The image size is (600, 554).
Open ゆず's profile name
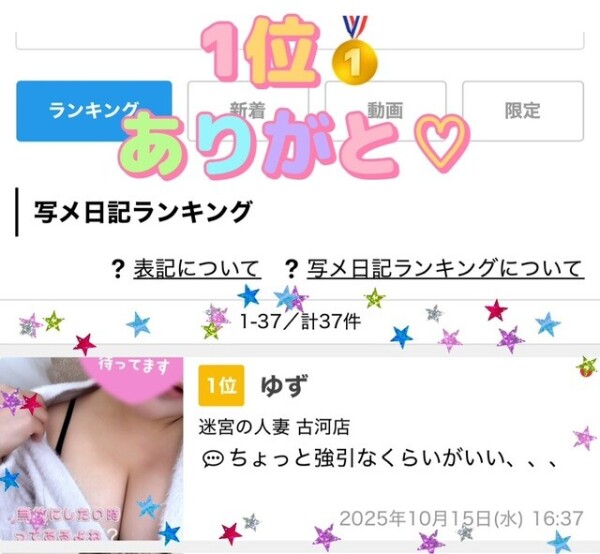[x=284, y=386]
